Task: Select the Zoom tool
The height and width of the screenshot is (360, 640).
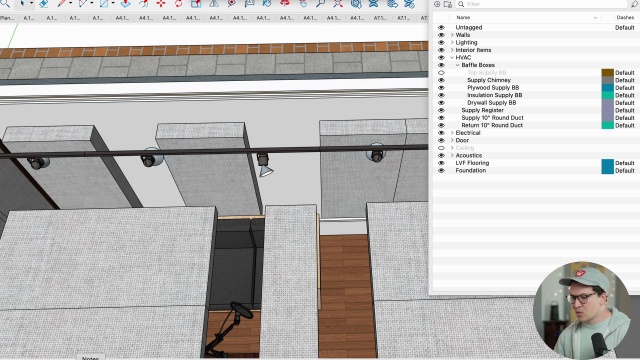Action: tap(320, 4)
